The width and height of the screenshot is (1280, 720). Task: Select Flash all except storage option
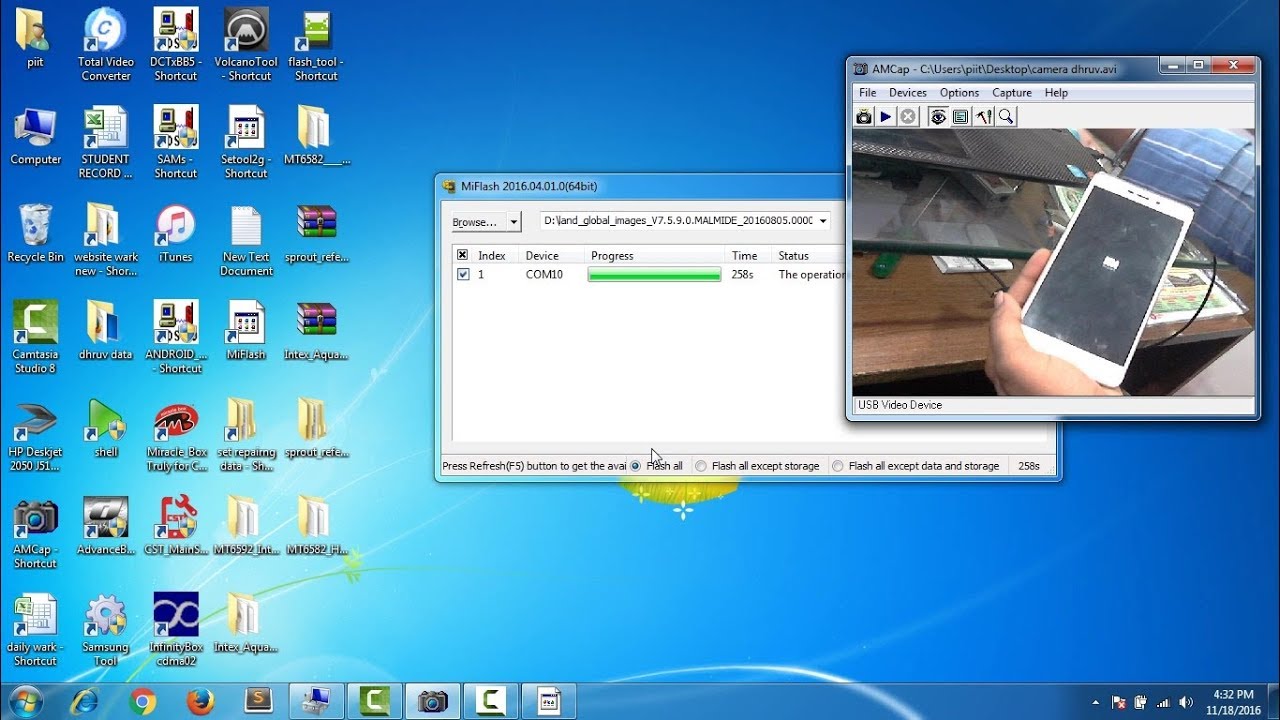click(x=701, y=466)
